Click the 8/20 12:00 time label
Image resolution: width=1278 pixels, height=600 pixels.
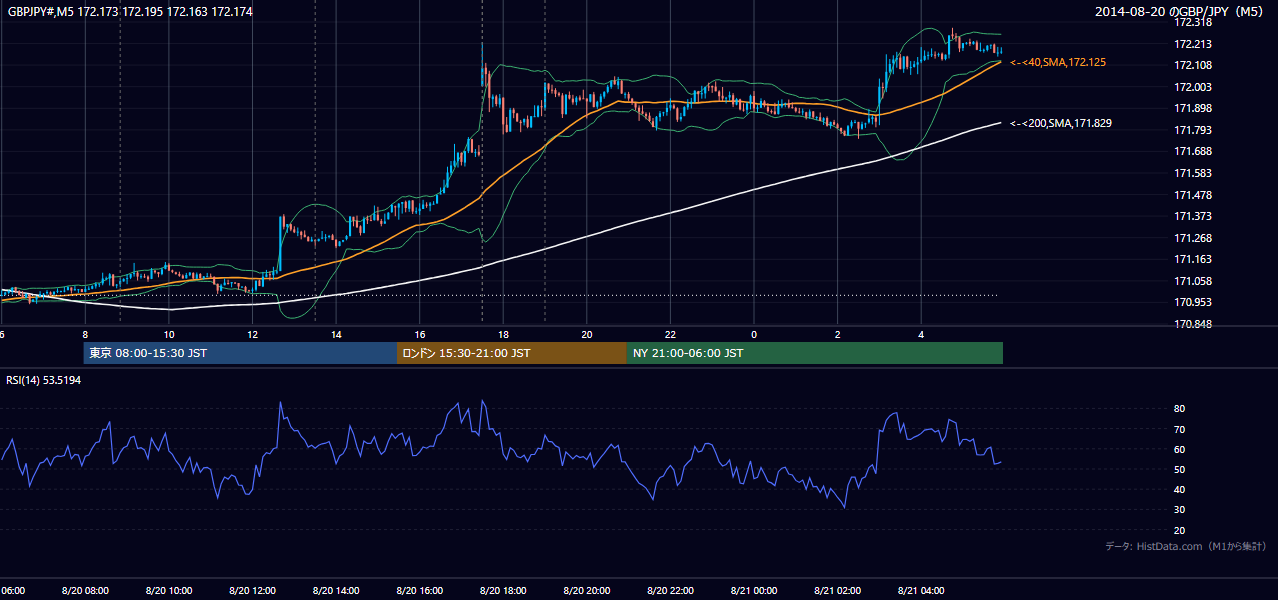pos(252,591)
